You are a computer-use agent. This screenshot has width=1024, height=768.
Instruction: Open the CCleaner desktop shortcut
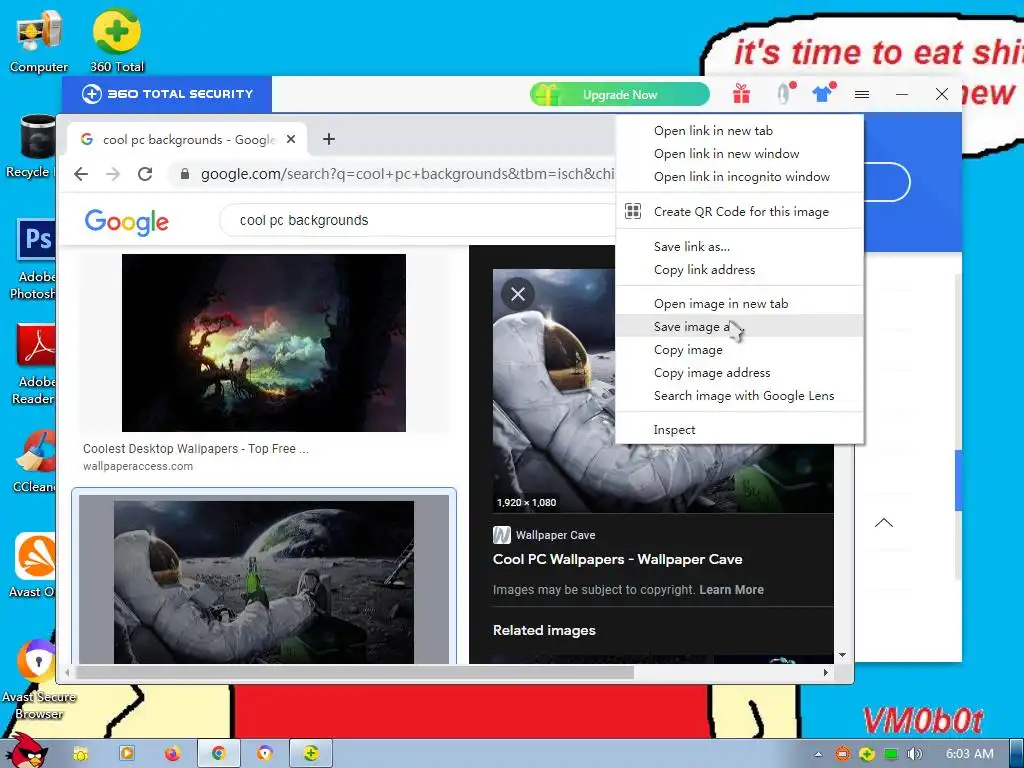click(34, 460)
